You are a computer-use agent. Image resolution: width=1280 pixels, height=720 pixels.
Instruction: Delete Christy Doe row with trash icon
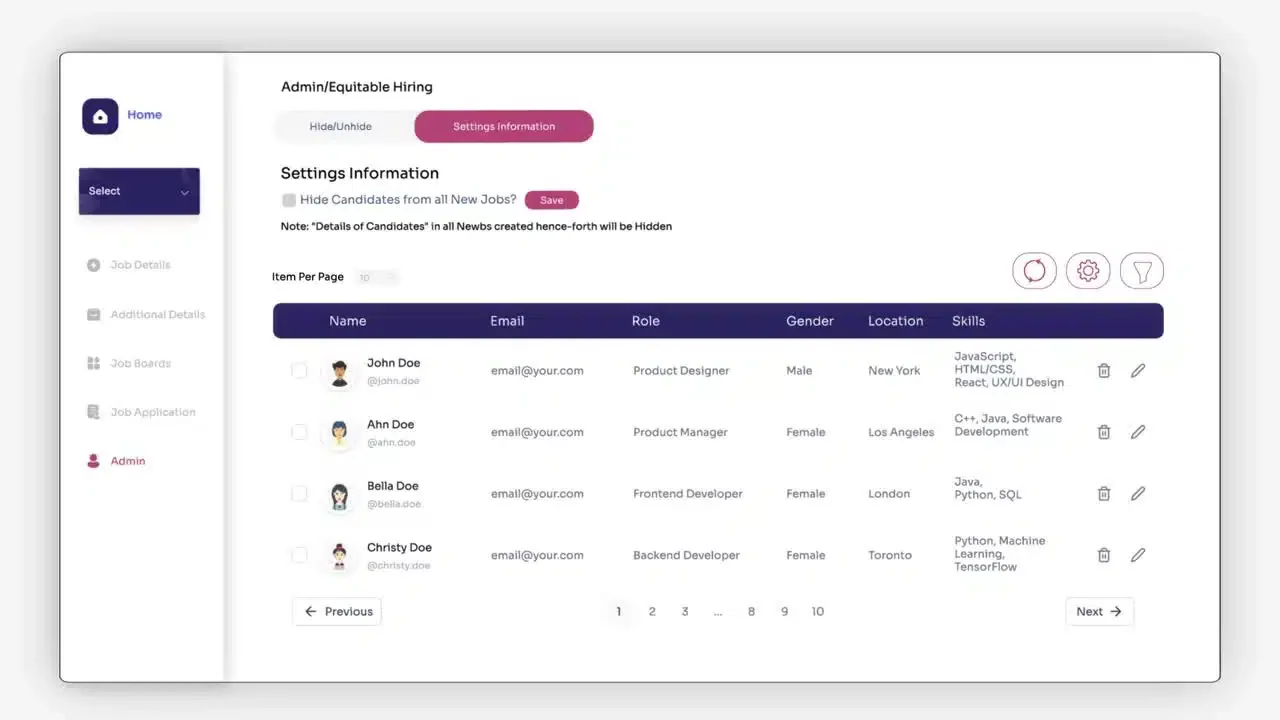click(1104, 555)
